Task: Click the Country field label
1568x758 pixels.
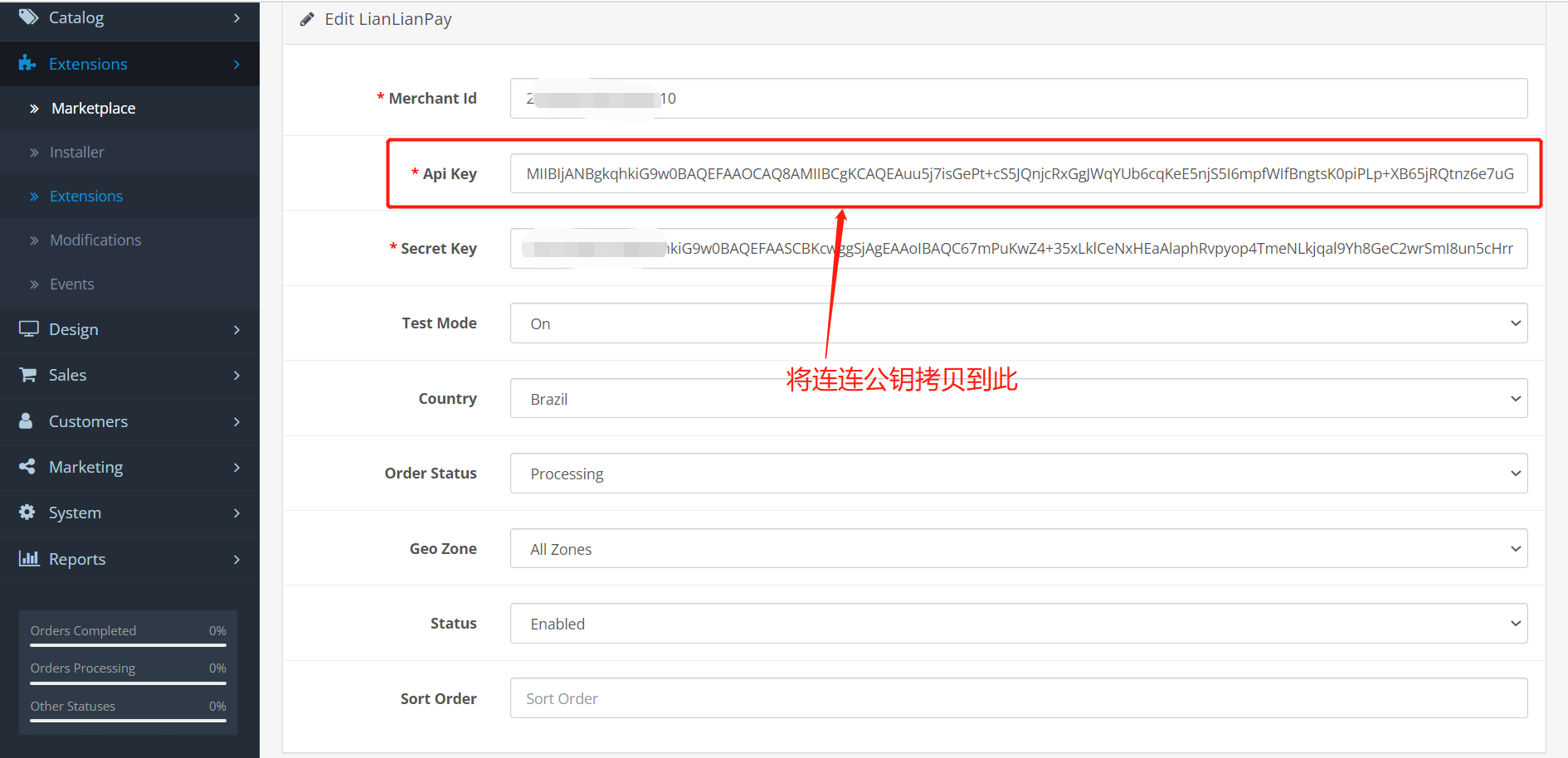Action: click(x=448, y=399)
